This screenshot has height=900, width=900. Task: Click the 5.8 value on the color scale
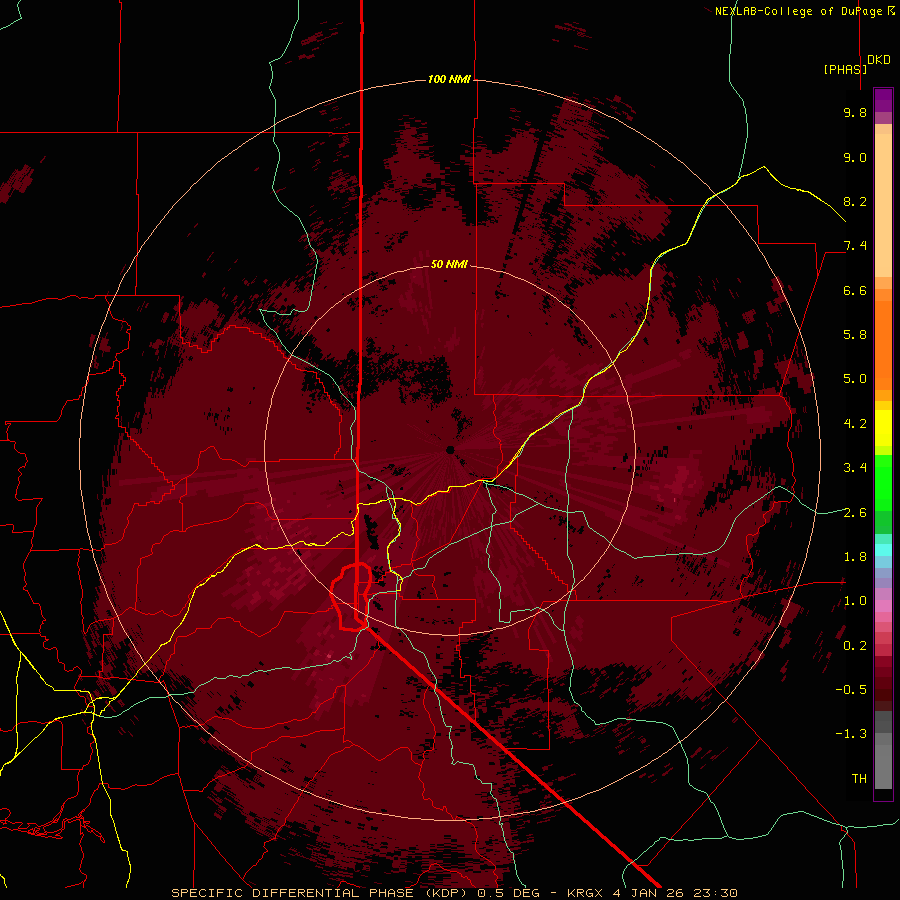click(x=855, y=335)
